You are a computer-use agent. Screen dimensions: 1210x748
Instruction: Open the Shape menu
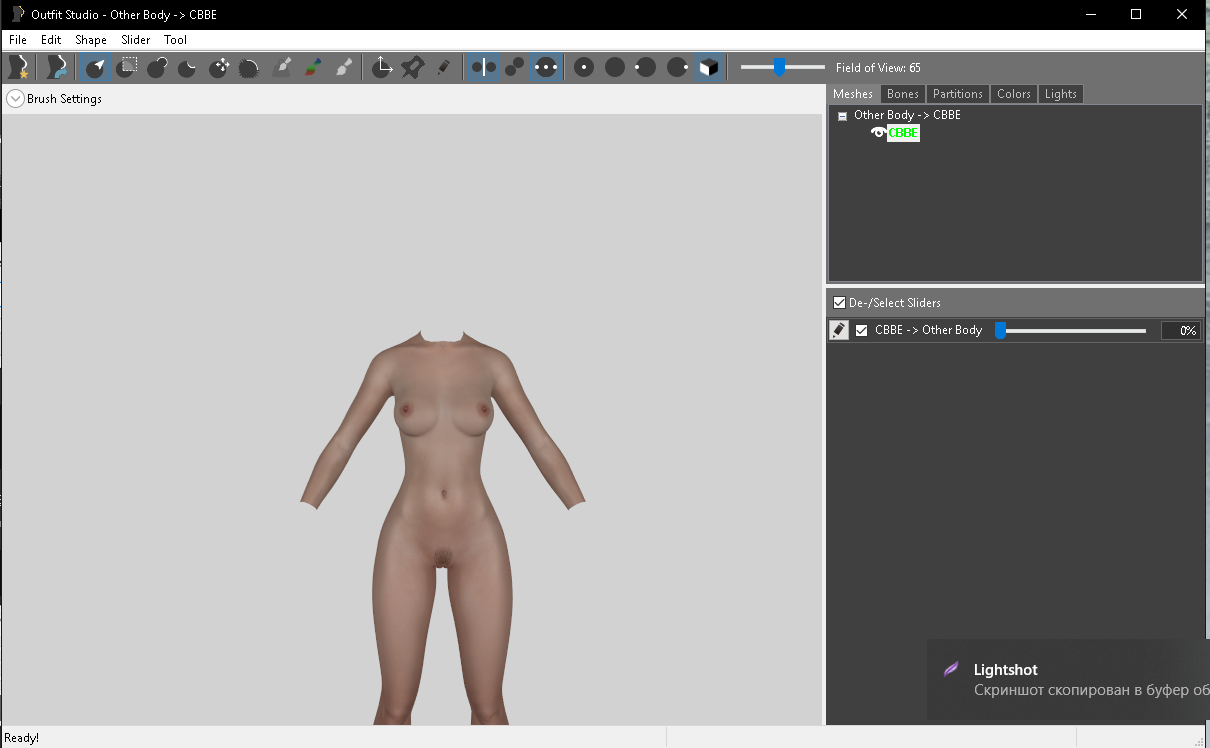click(x=91, y=40)
